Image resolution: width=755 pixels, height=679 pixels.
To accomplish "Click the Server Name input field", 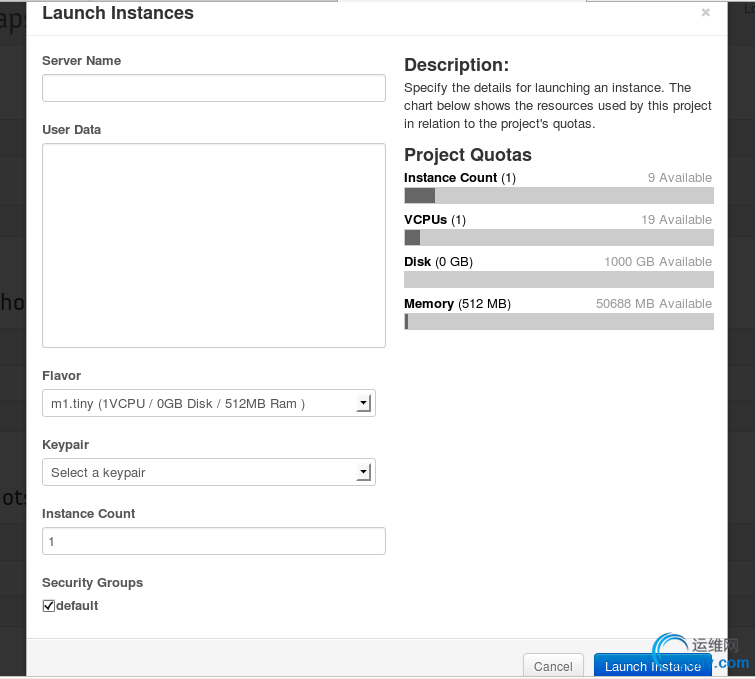I will (214, 88).
